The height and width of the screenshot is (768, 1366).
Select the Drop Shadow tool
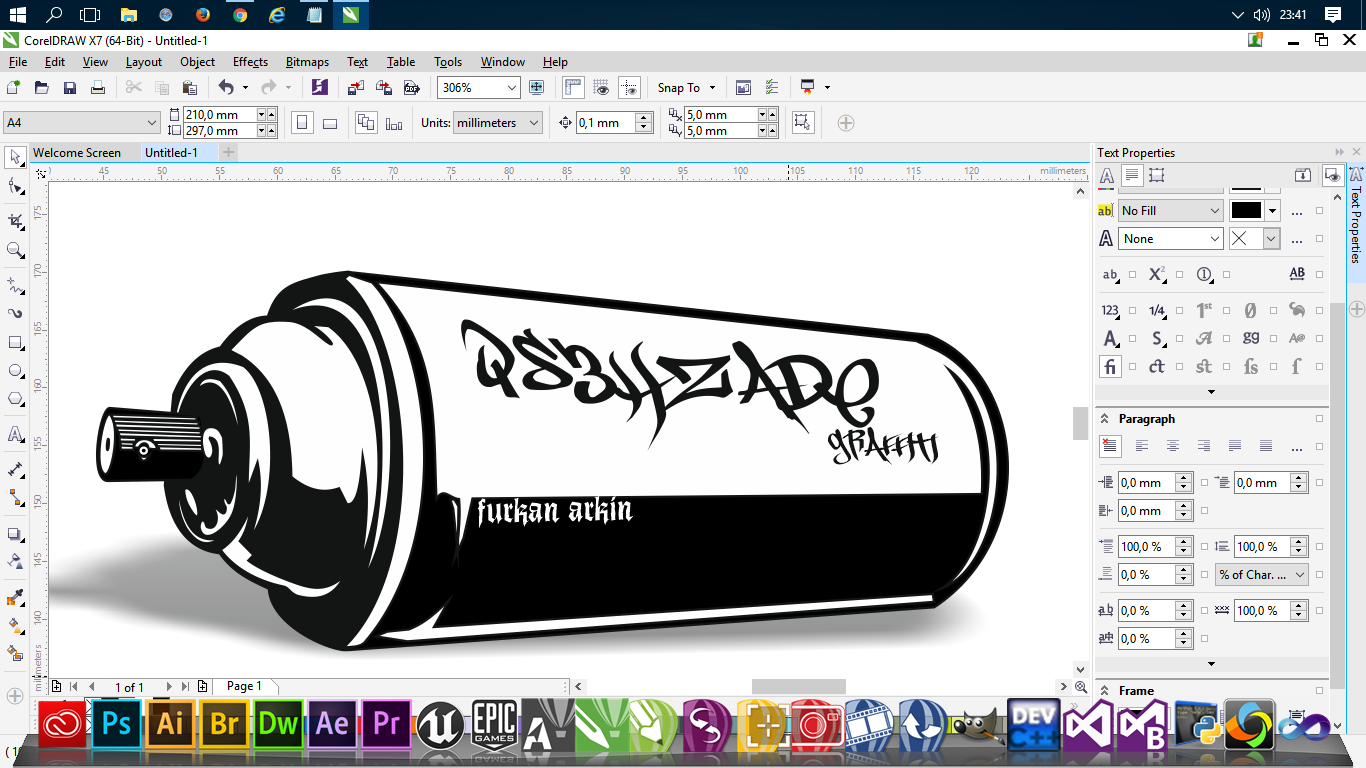click(15, 533)
